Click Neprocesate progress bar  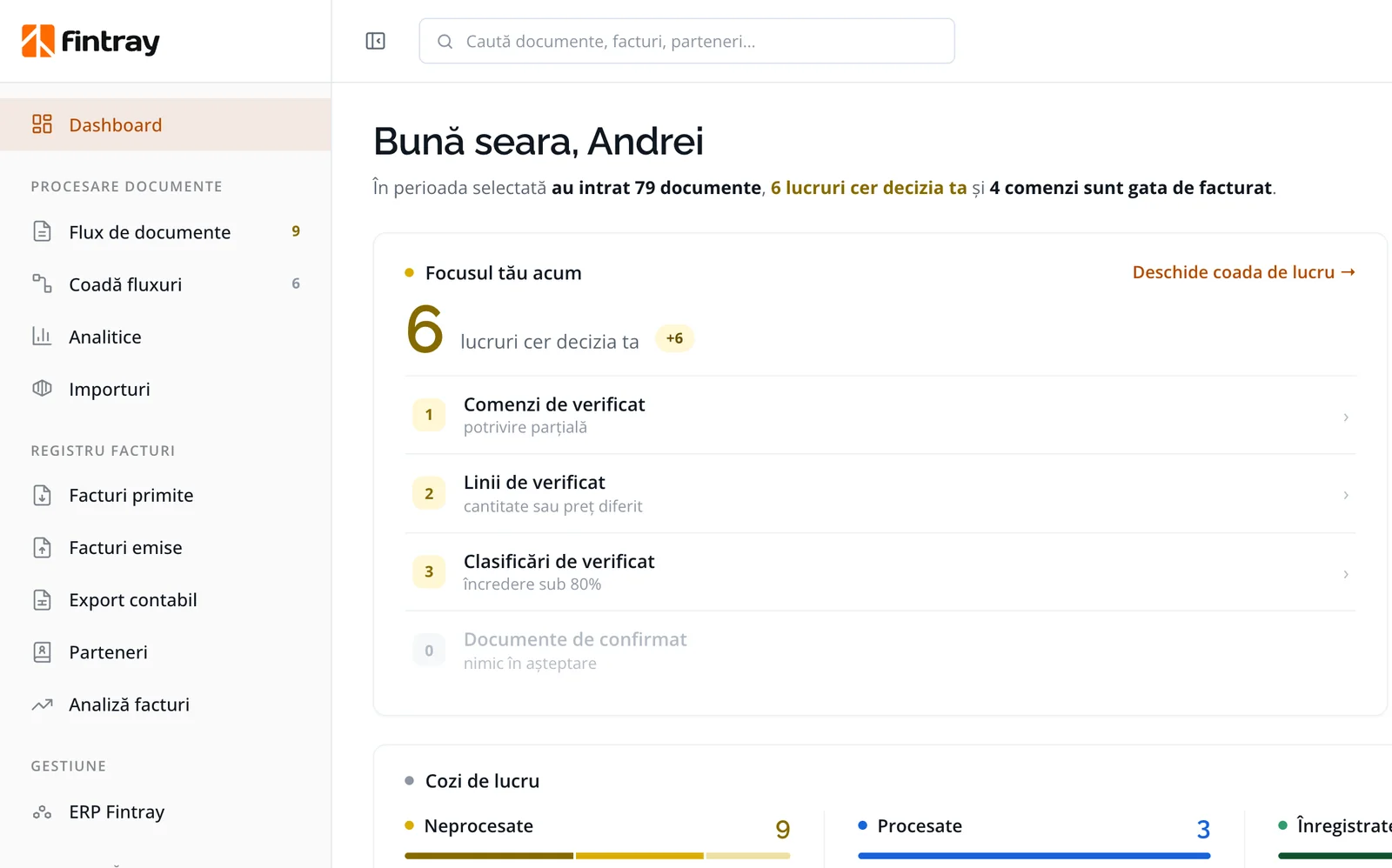click(597, 856)
